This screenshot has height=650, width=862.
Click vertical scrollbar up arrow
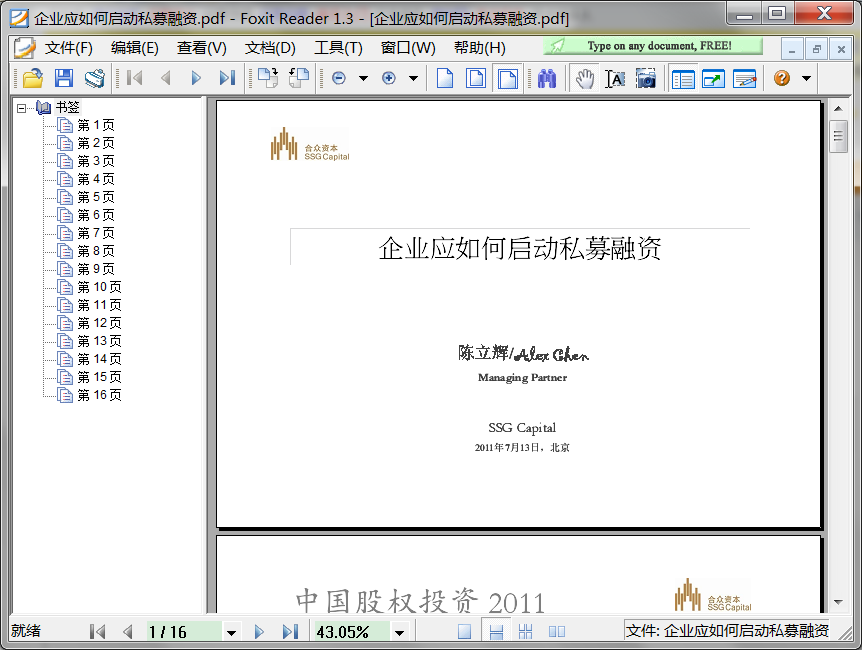coord(838,109)
